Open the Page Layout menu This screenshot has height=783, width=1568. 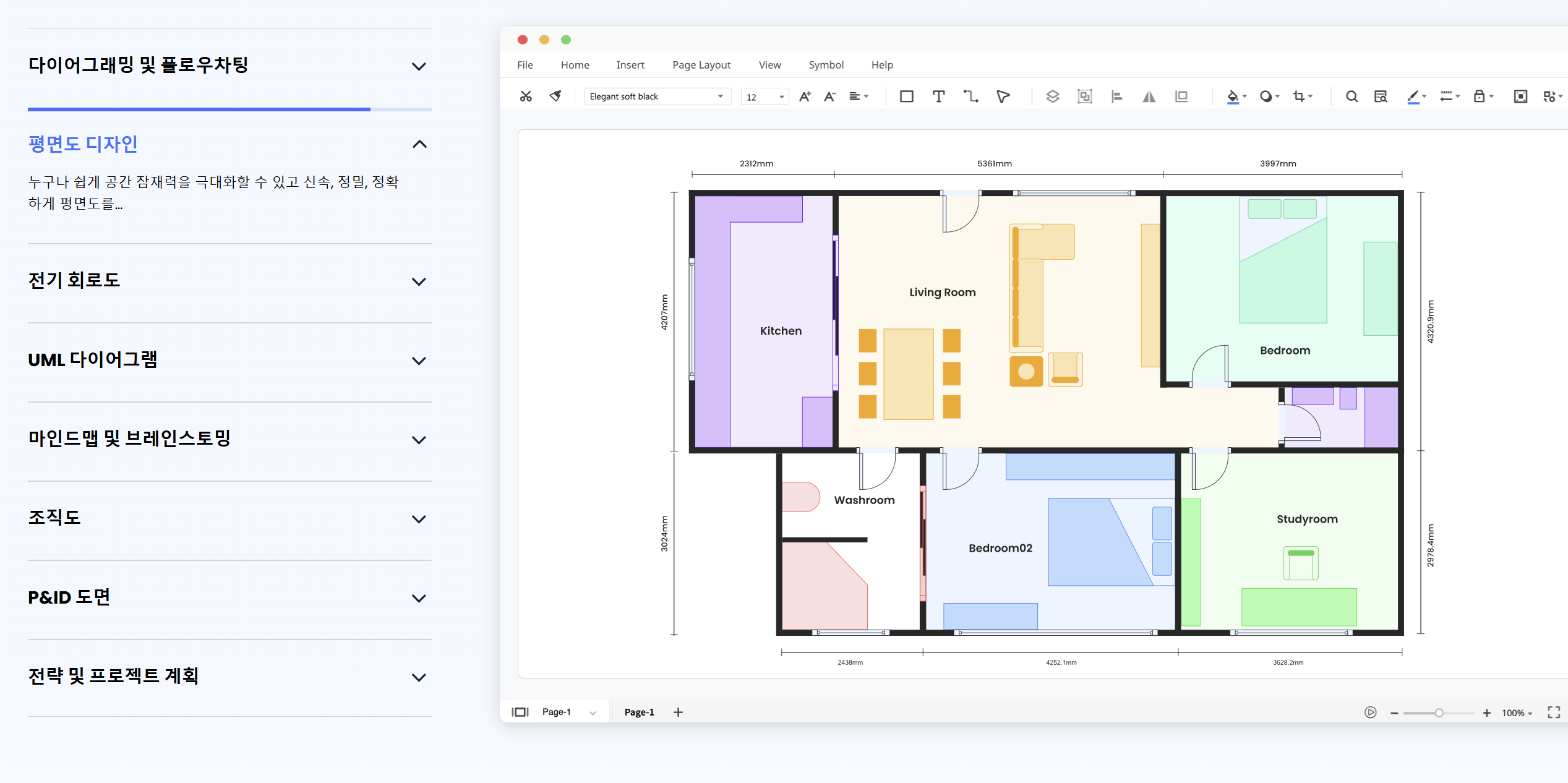coord(701,65)
